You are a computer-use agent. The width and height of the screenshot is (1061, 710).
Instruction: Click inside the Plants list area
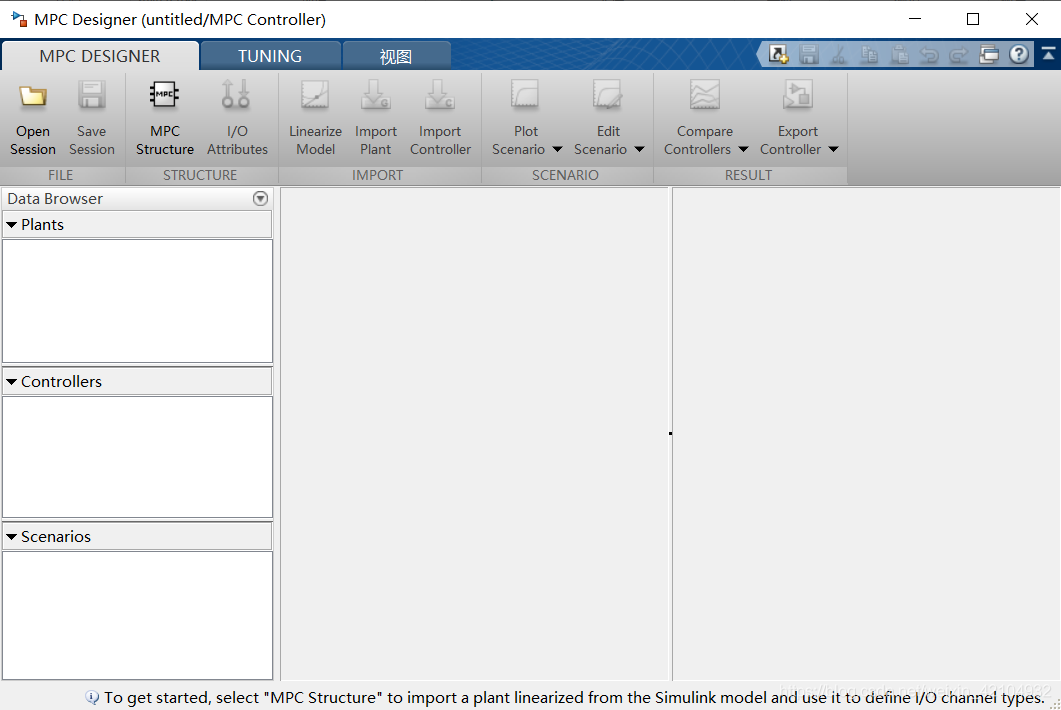[137, 301]
